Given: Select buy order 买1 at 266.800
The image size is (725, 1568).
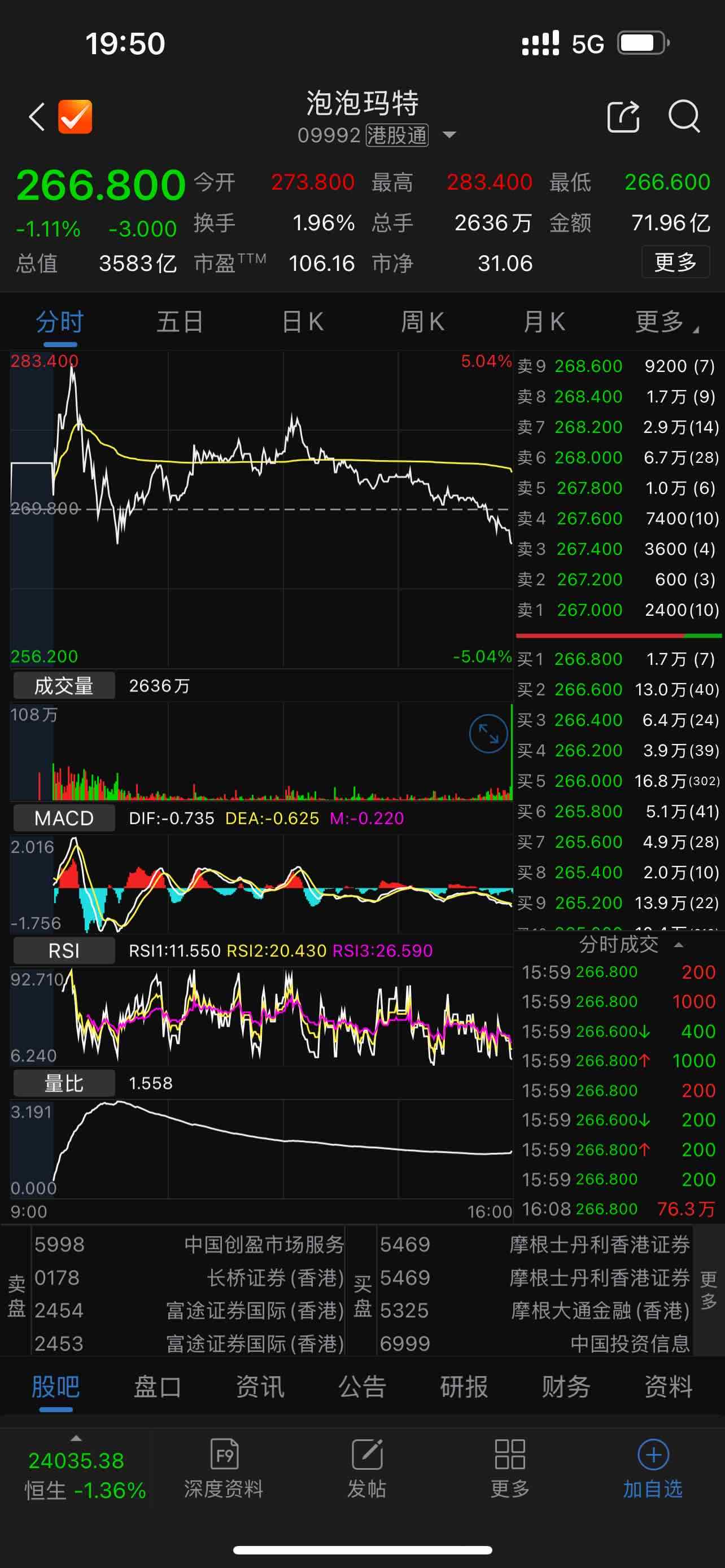Looking at the screenshot, I should tap(618, 659).
